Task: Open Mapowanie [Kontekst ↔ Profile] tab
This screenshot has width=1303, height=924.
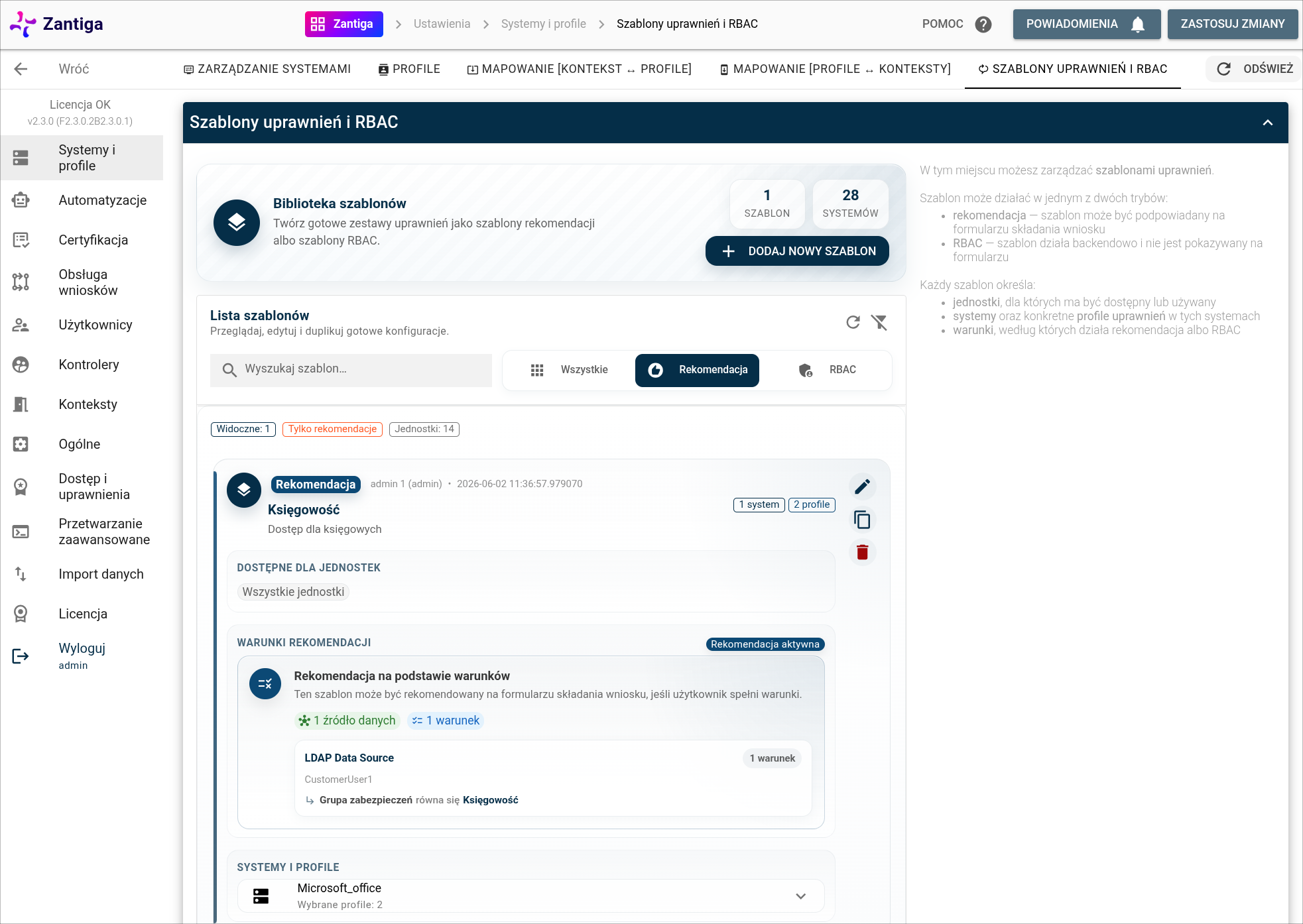Action: [580, 69]
